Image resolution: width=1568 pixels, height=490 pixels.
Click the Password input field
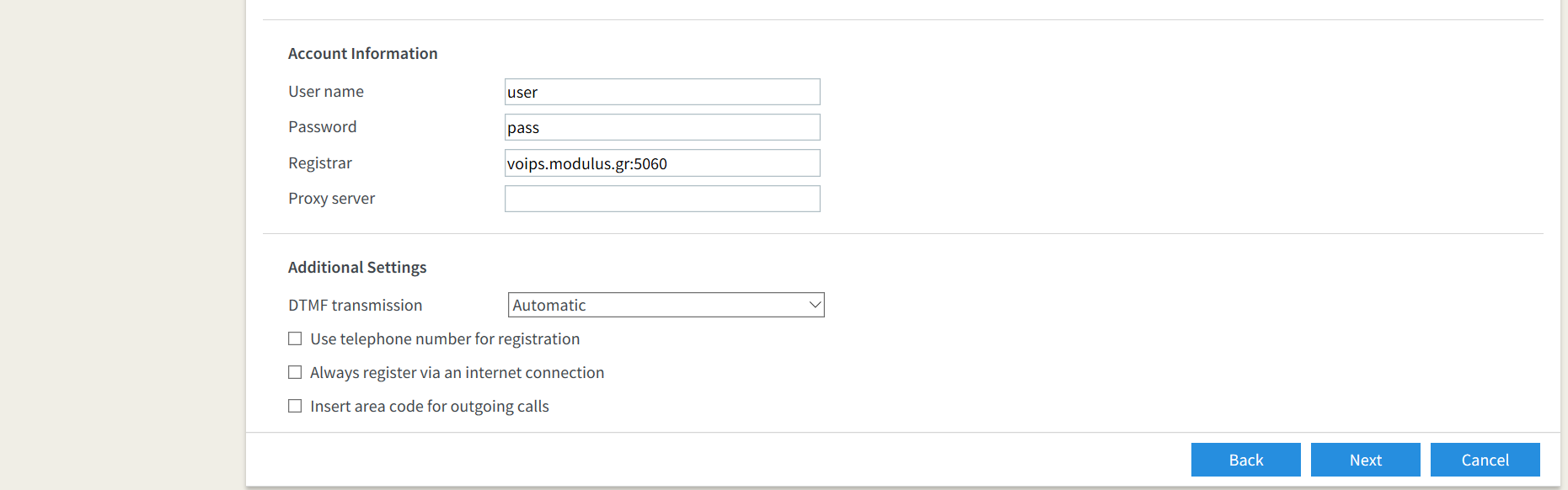pyautogui.click(x=662, y=127)
